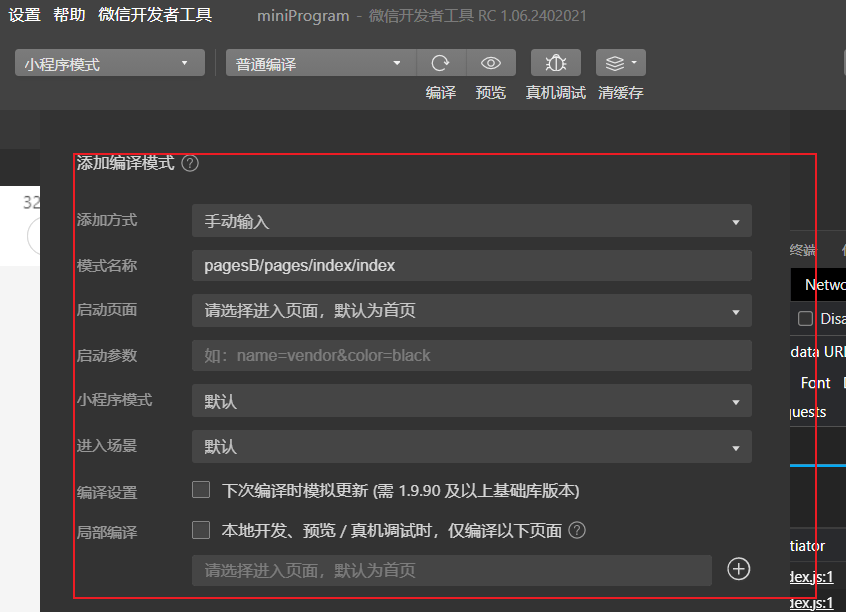Screen dimensions: 846x612
Task: Click the 清缓存 clear cache icon
Action: (x=612, y=62)
